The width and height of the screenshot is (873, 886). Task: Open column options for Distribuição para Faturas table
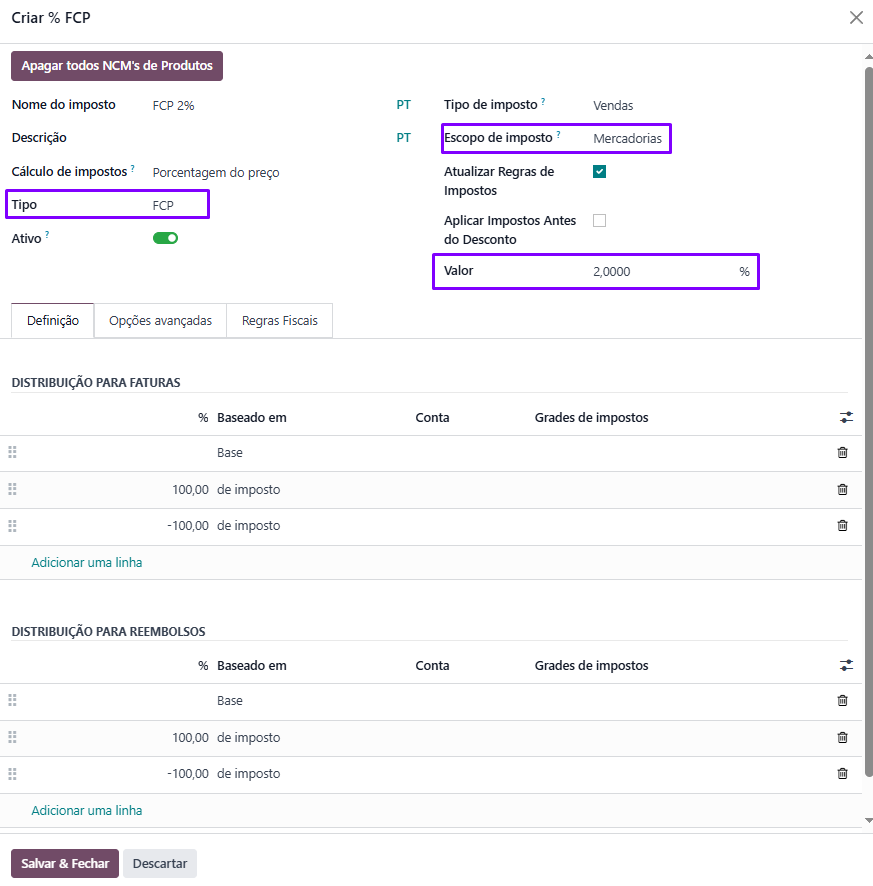(x=846, y=418)
